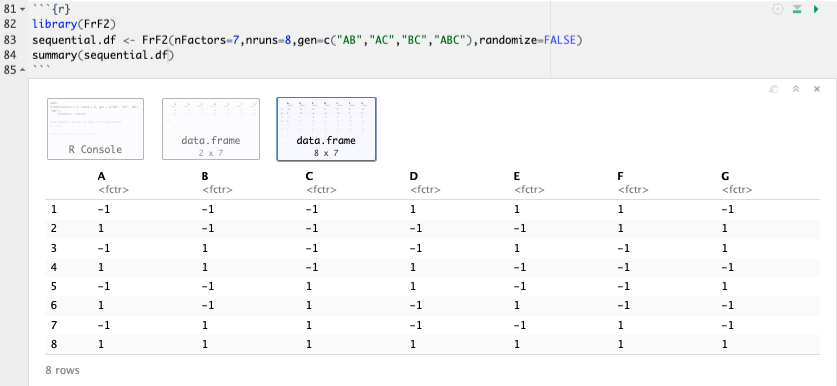Toggle the fold arrow at line 85

point(22,69)
